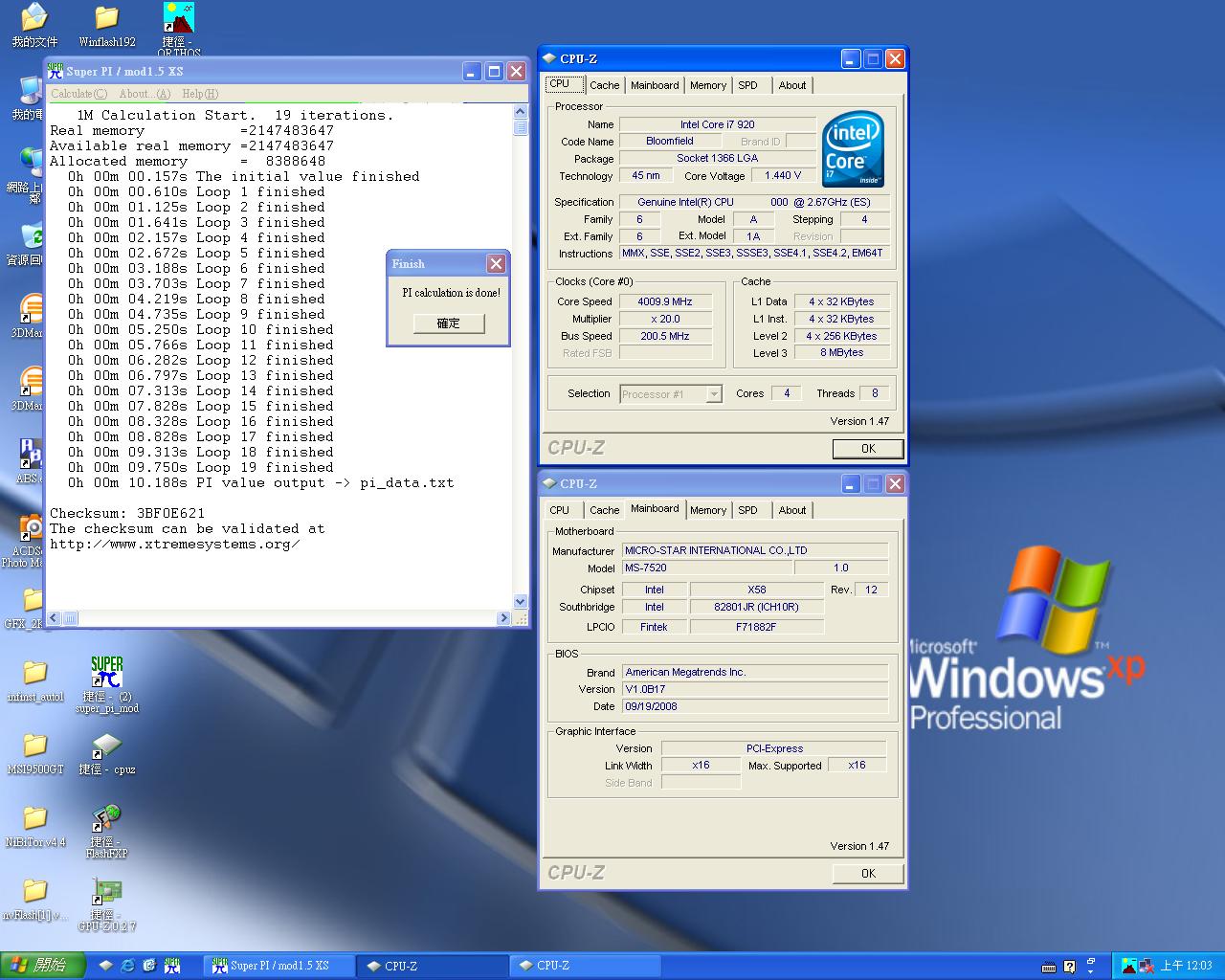Switch to SPD tab in upper CPU-Z
This screenshot has height=980, width=1225.
coord(748,85)
